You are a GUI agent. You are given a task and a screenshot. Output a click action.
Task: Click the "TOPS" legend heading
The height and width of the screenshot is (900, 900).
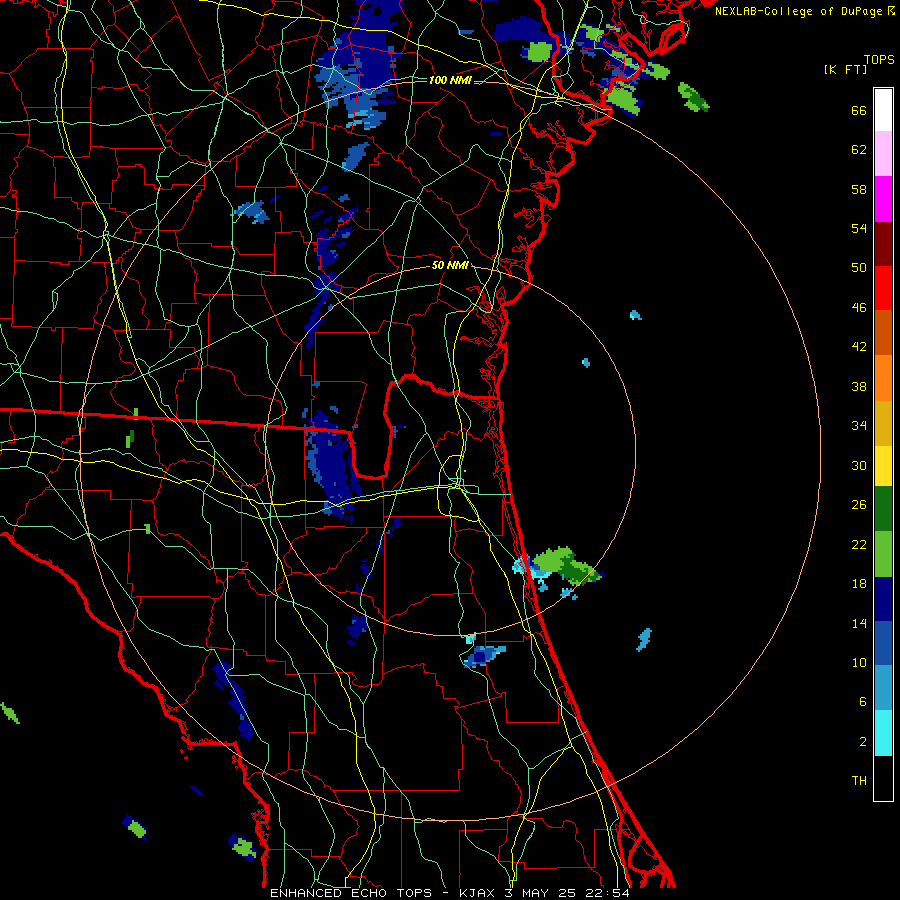(879, 59)
